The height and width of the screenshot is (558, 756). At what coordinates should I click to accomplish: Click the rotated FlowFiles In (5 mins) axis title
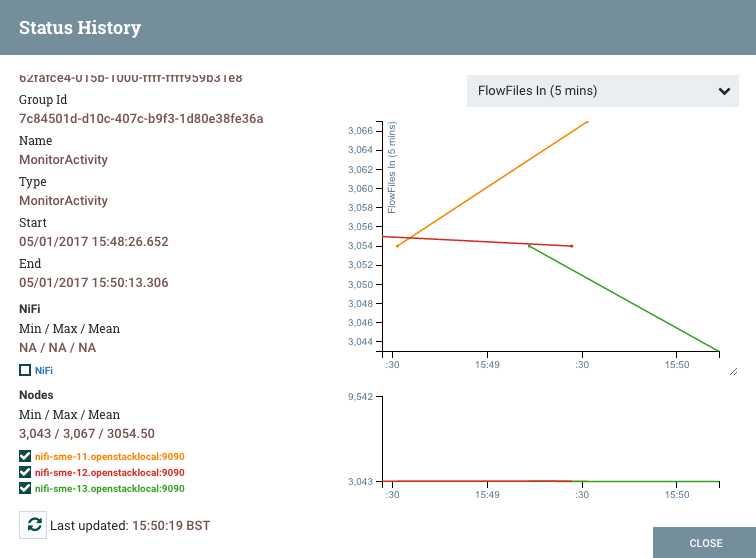click(392, 167)
